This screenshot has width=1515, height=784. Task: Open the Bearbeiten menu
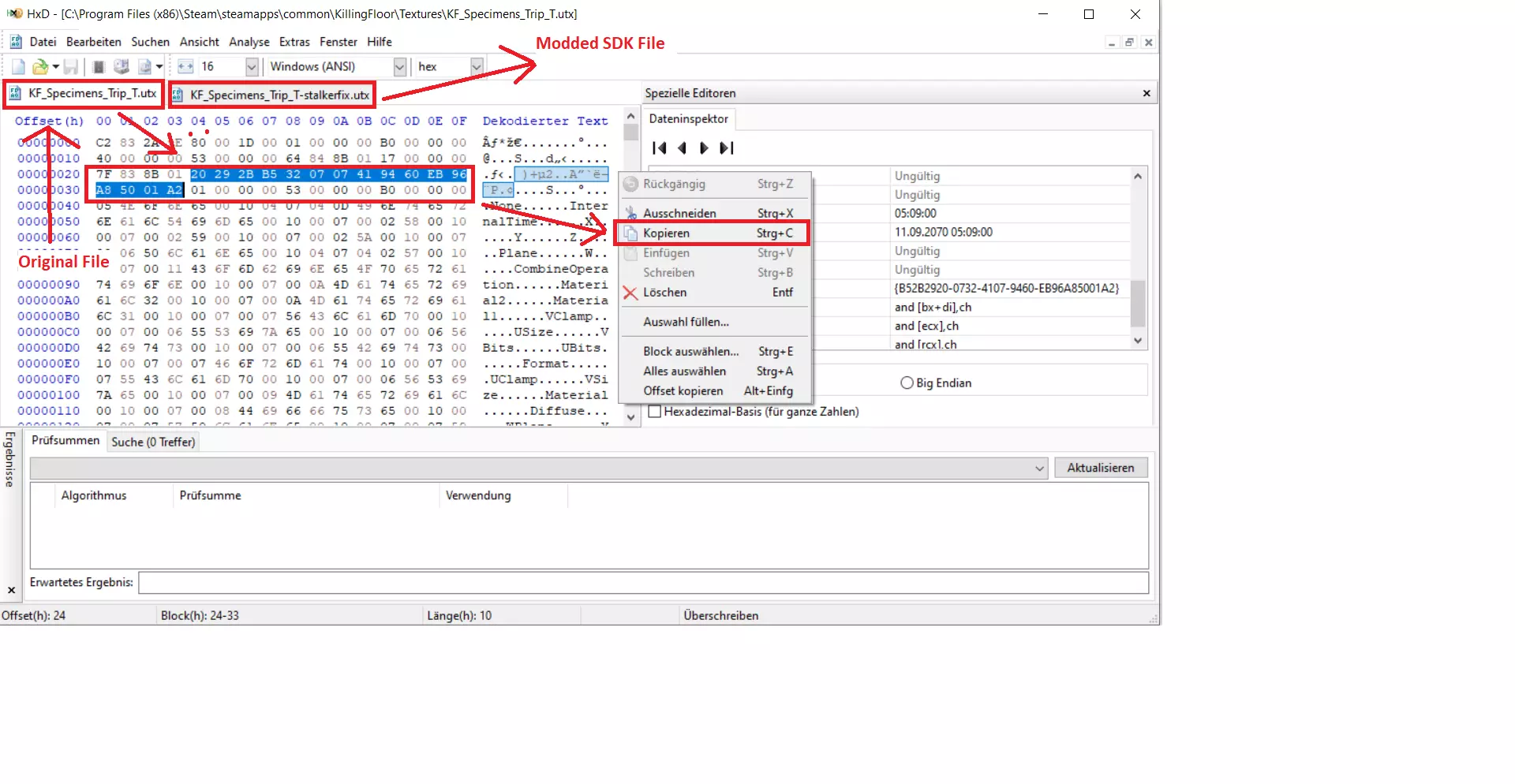94,42
